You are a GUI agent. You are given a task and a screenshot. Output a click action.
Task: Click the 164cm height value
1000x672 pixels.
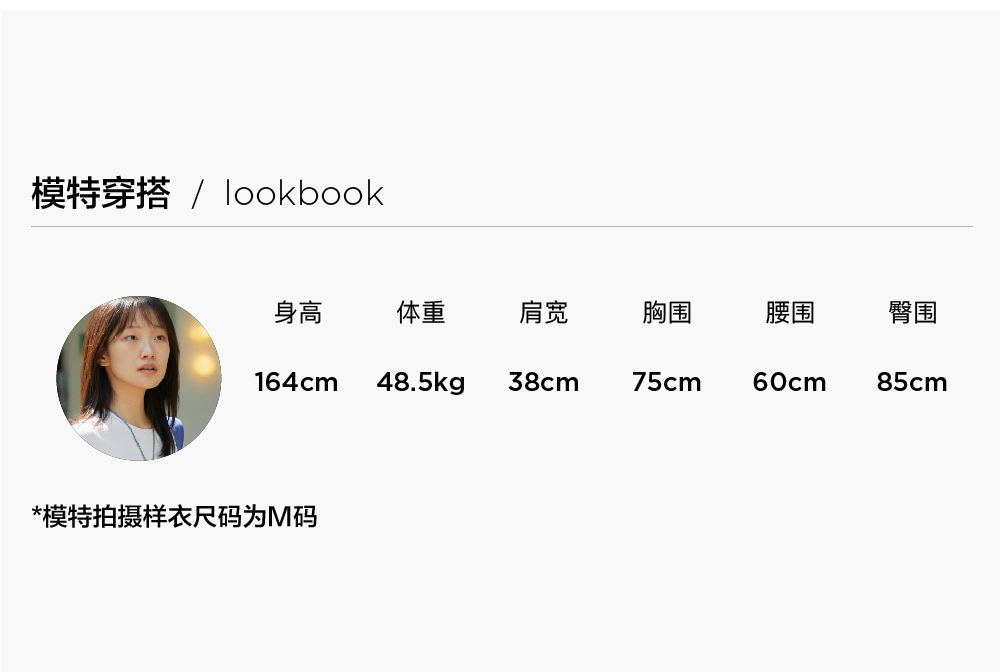pos(297,382)
